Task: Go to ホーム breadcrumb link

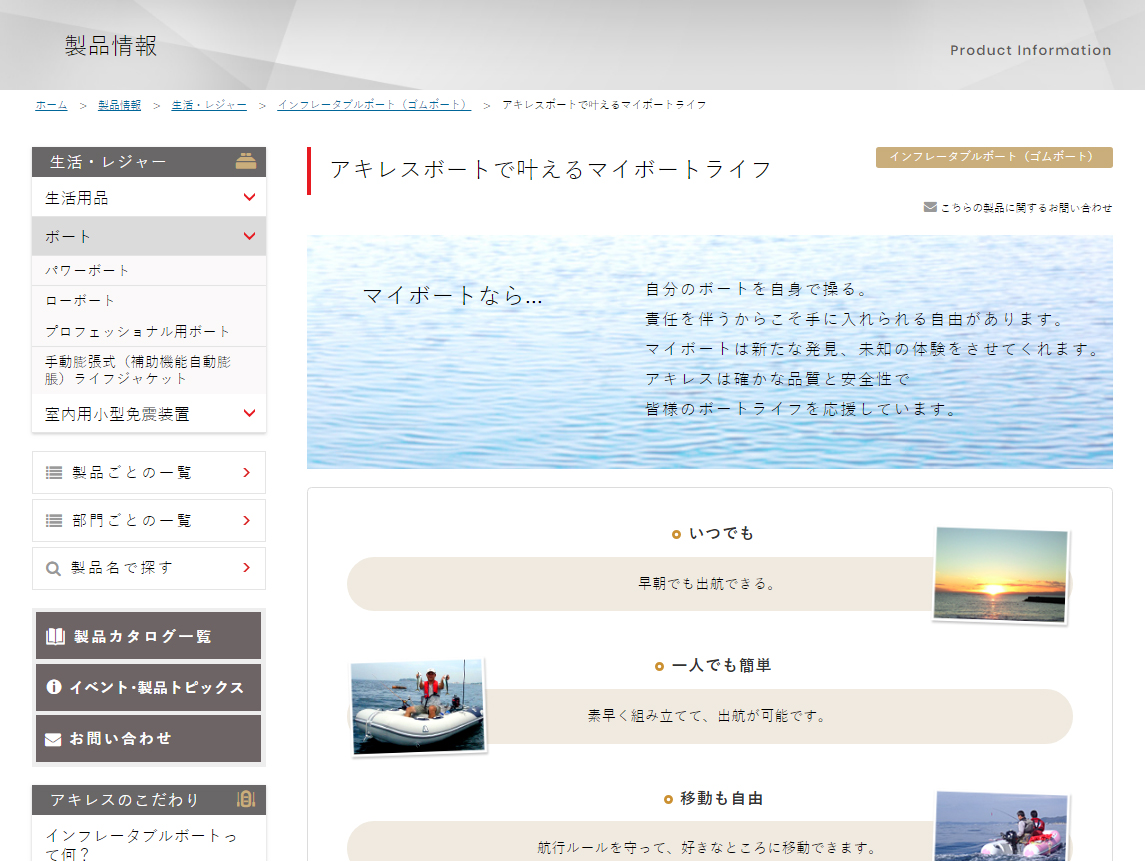Action: pyautogui.click(x=51, y=105)
